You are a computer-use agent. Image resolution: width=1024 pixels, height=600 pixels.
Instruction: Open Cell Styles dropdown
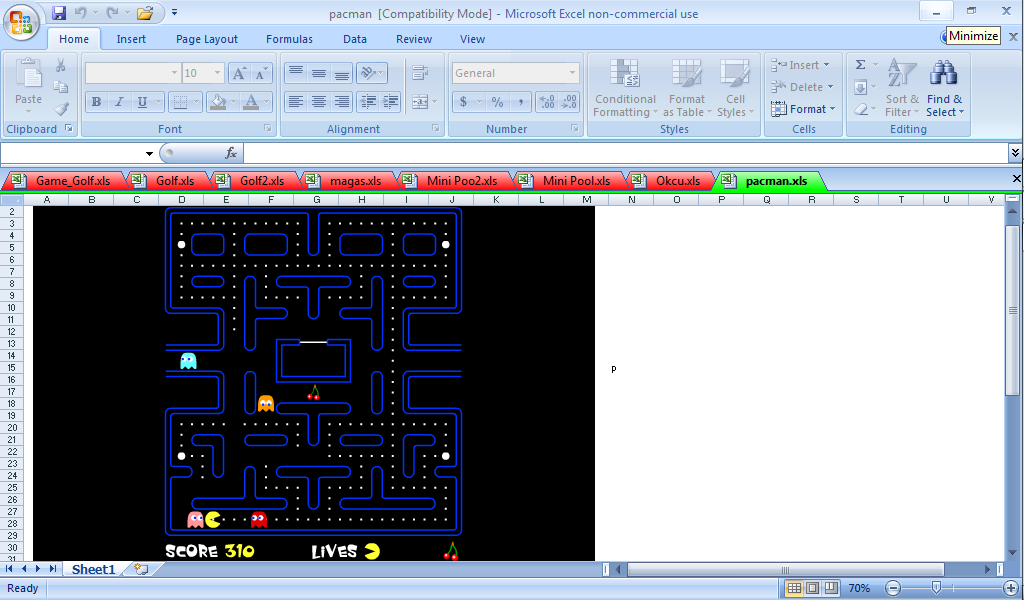pyautogui.click(x=735, y=89)
